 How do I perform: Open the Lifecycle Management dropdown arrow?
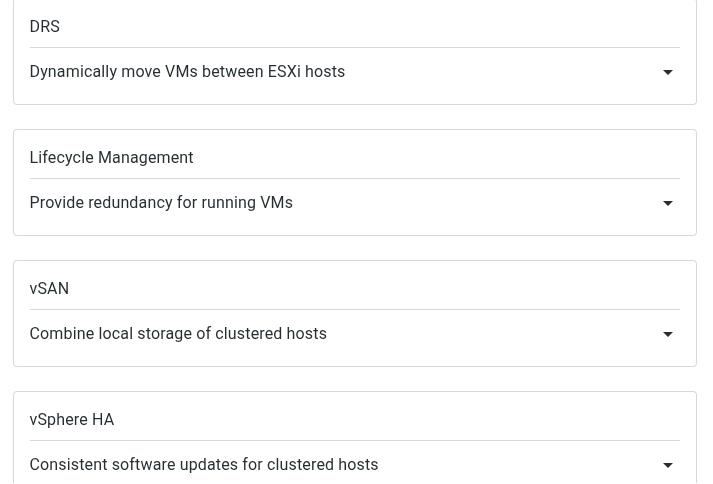(667, 203)
